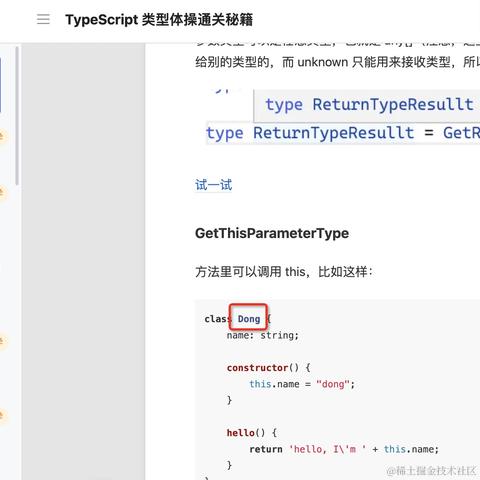Click the sidebar vertical scrollbar
The image size is (480, 480).
[x=17, y=116]
